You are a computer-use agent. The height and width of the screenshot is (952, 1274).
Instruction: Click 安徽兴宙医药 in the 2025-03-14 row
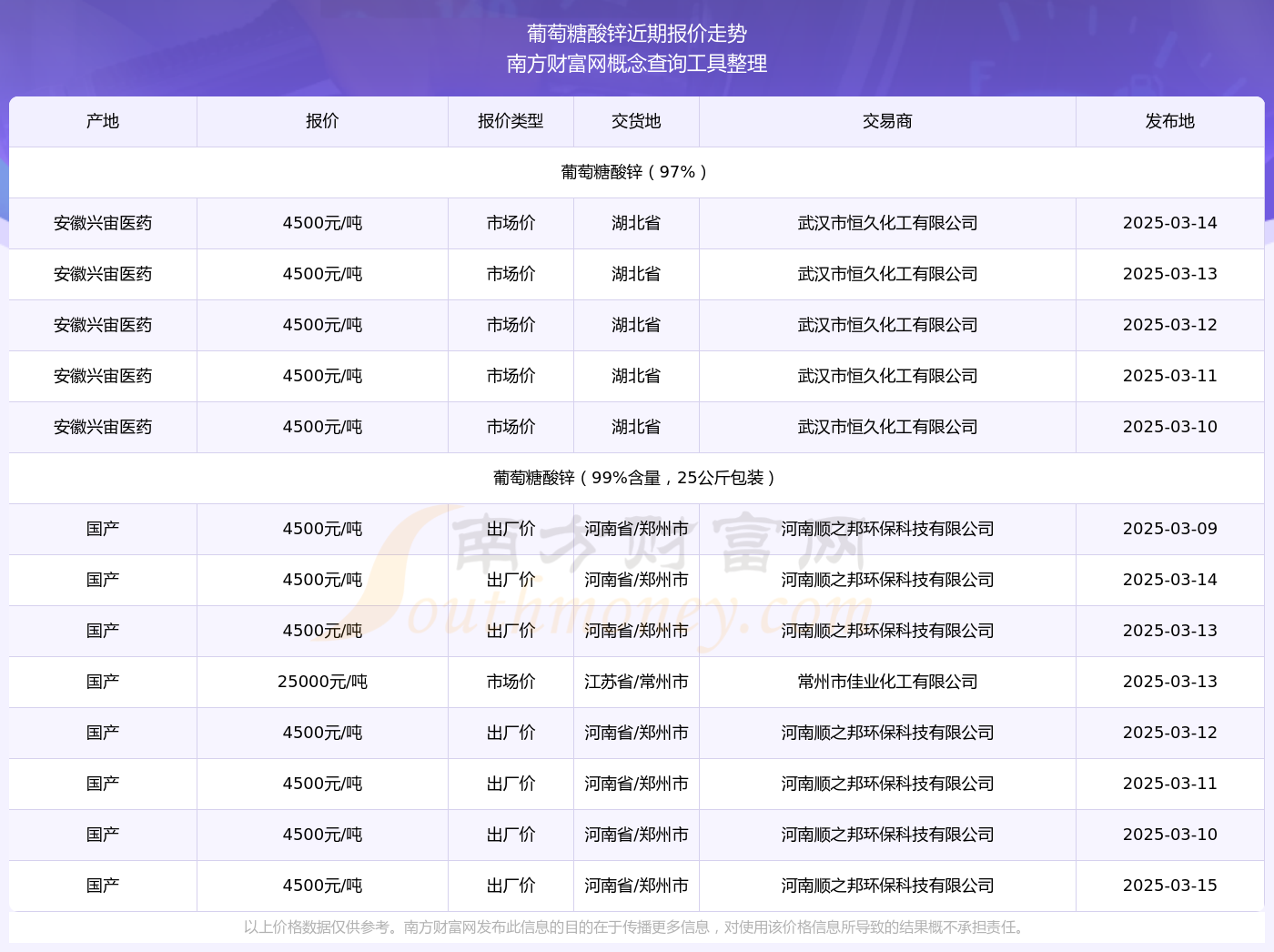(103, 223)
